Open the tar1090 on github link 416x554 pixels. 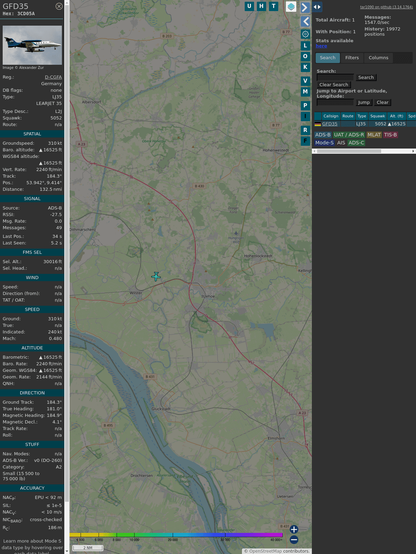click(386, 7)
